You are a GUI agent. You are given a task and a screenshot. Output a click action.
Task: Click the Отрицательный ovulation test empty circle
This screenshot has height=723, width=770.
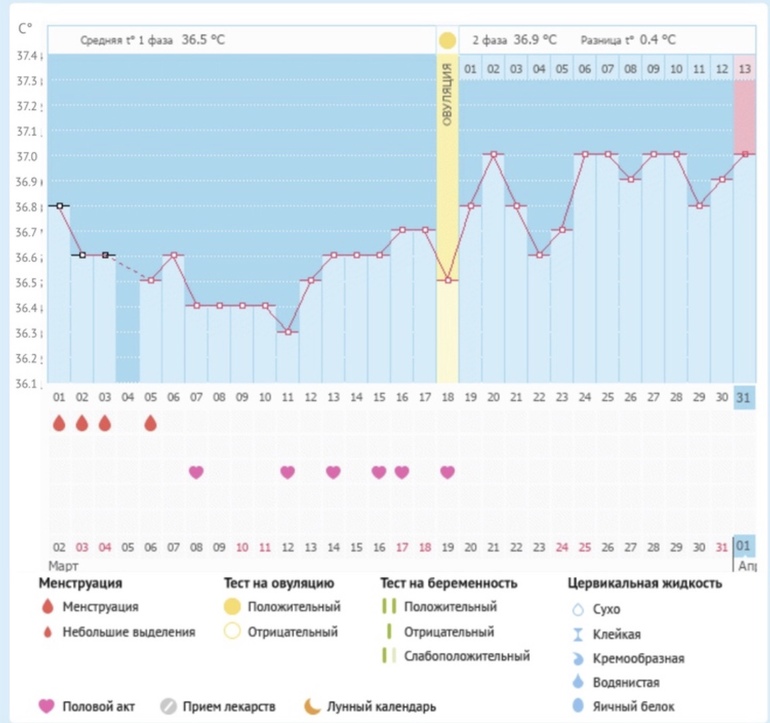234,632
